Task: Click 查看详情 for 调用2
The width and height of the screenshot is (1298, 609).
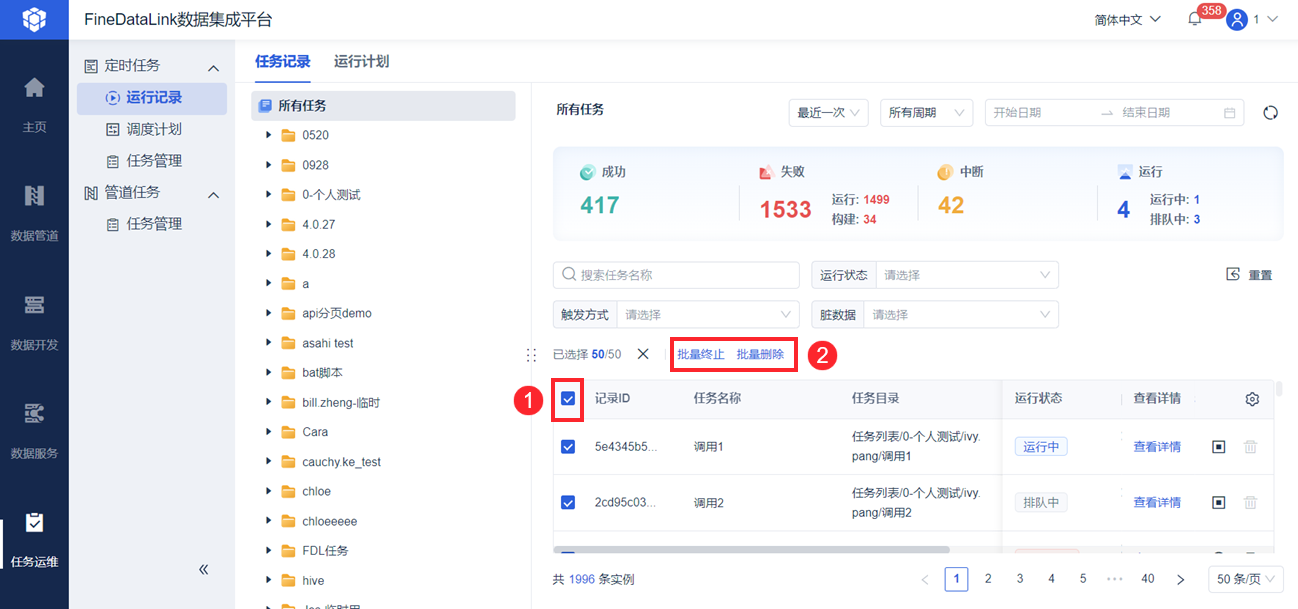Action: click(x=1156, y=502)
